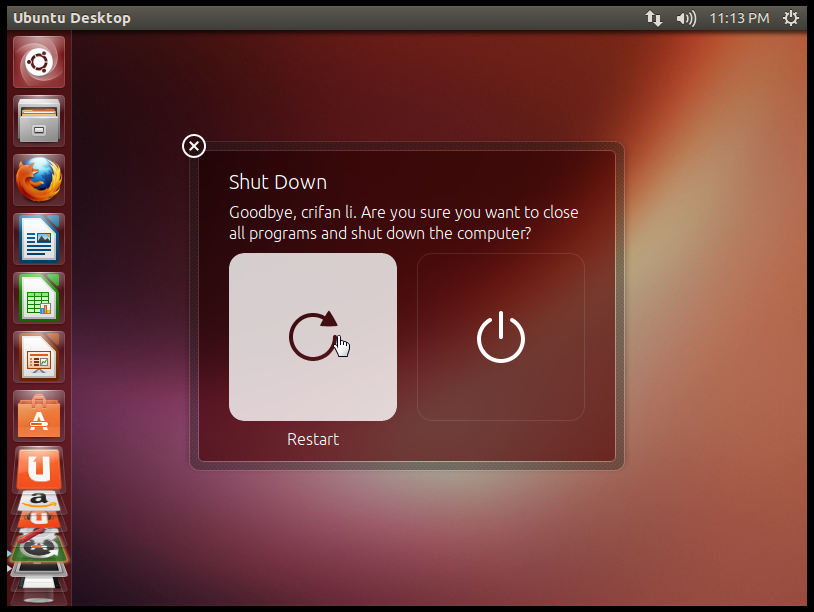This screenshot has width=814, height=612.
Task: Open LibreOffice Calc spreadsheet icon
Action: 39,298
